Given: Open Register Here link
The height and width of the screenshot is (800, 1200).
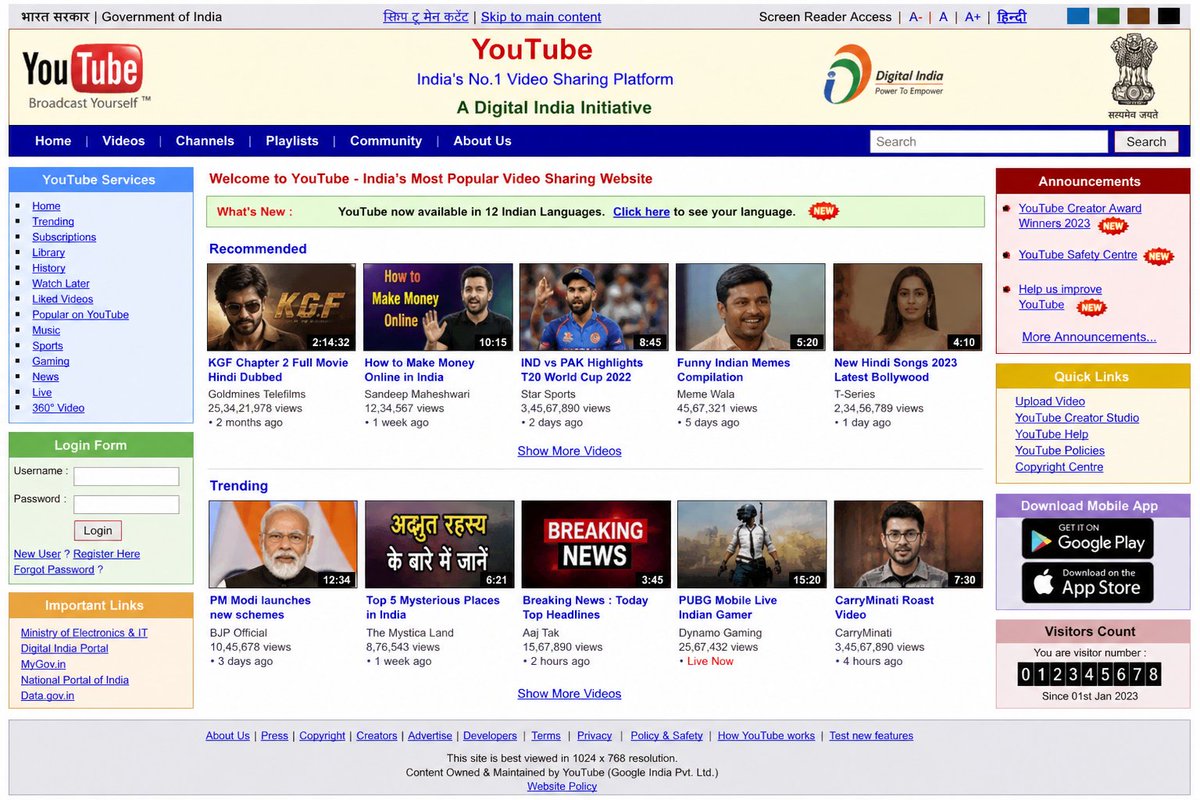Looking at the screenshot, I should click(106, 554).
